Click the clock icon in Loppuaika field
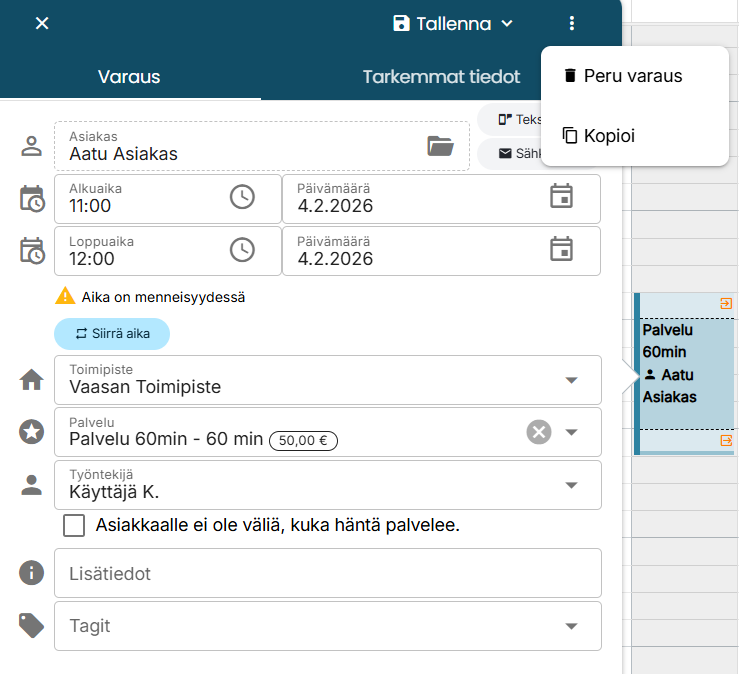The height and width of the screenshot is (674, 739). point(242,250)
